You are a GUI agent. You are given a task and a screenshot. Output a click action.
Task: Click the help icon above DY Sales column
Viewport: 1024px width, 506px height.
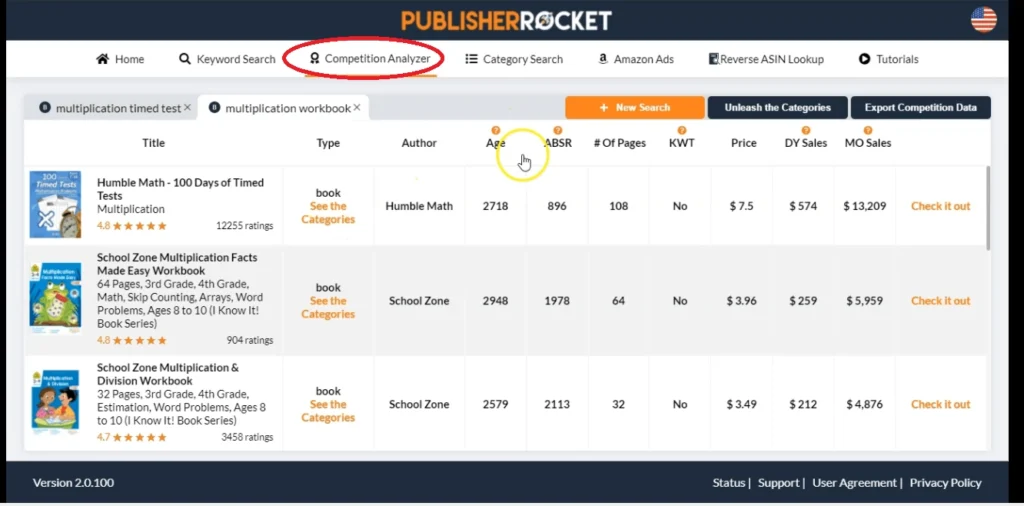point(806,130)
